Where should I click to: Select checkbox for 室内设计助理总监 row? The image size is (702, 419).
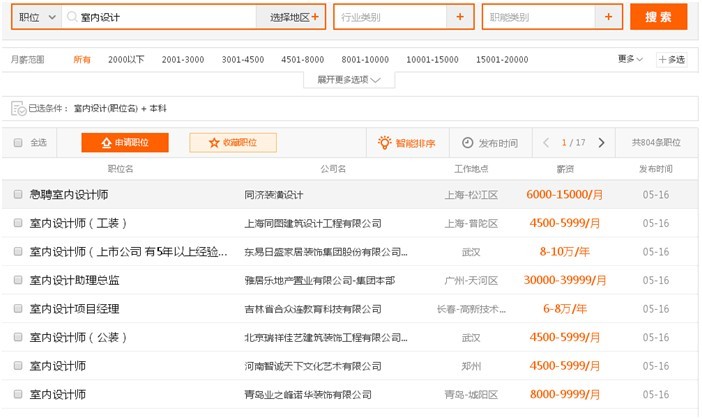coord(18,281)
